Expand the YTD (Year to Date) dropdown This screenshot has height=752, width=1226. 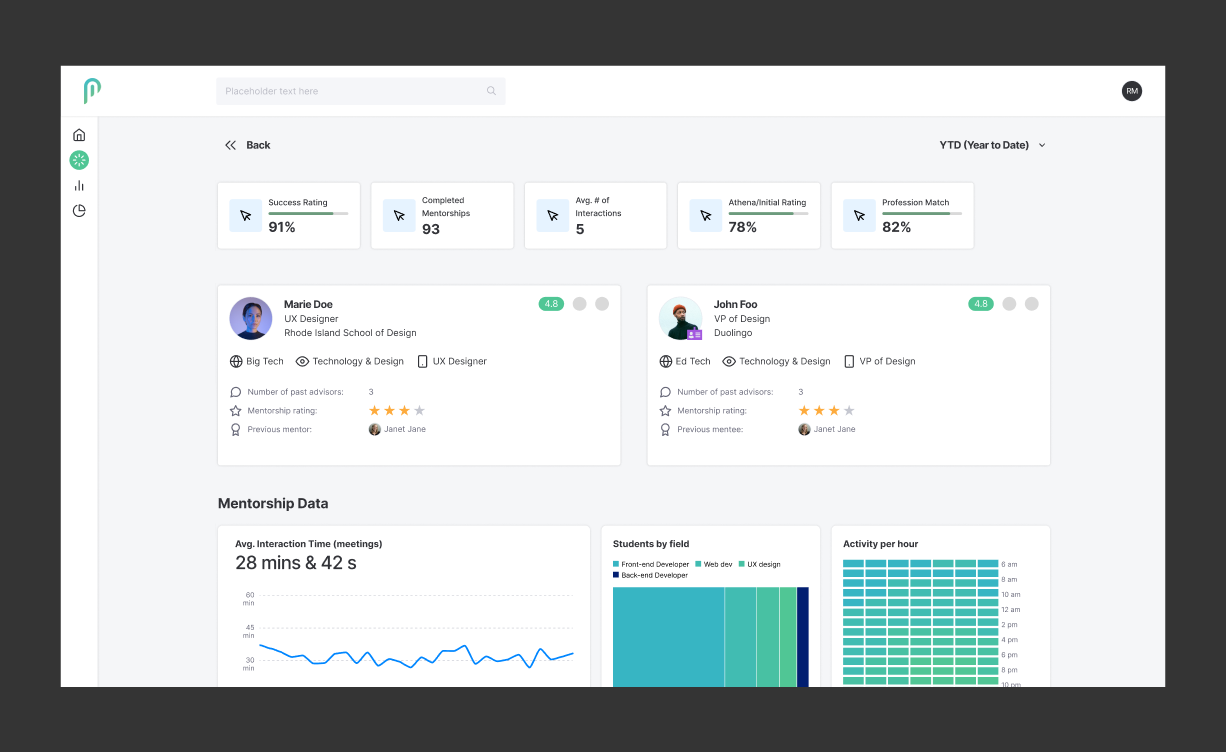click(992, 145)
